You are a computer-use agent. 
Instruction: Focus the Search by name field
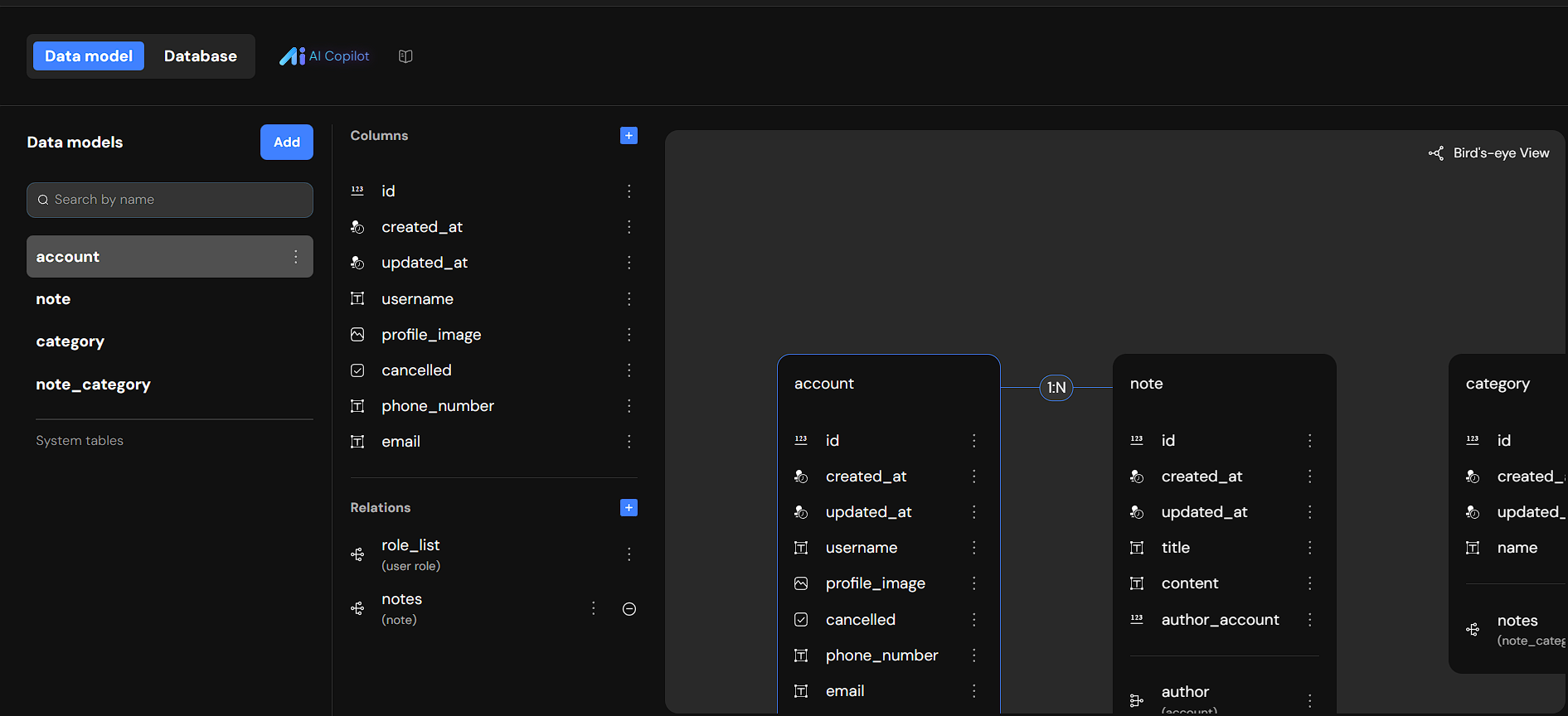pyautogui.click(x=170, y=200)
